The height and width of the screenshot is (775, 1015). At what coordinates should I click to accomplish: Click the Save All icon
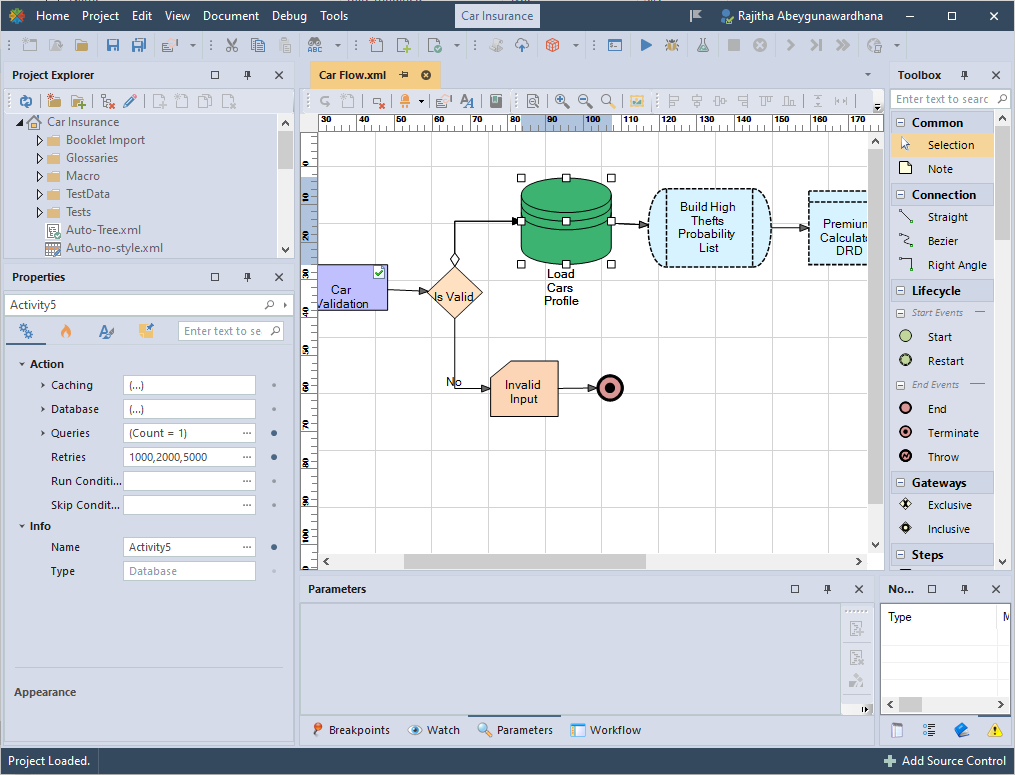139,45
